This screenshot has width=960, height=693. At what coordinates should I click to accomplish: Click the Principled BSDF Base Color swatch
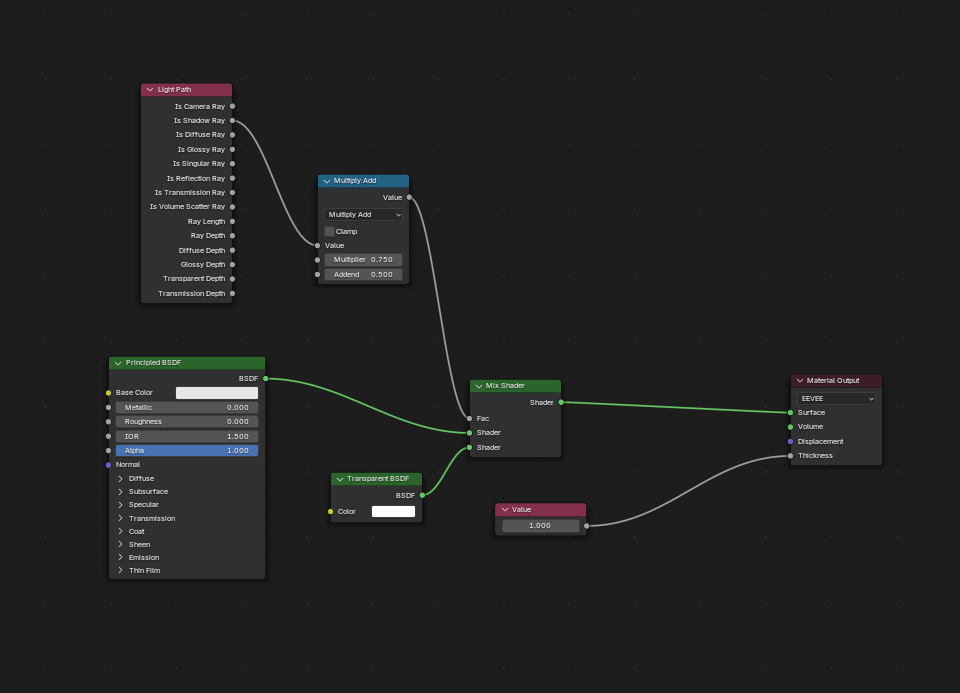217,393
